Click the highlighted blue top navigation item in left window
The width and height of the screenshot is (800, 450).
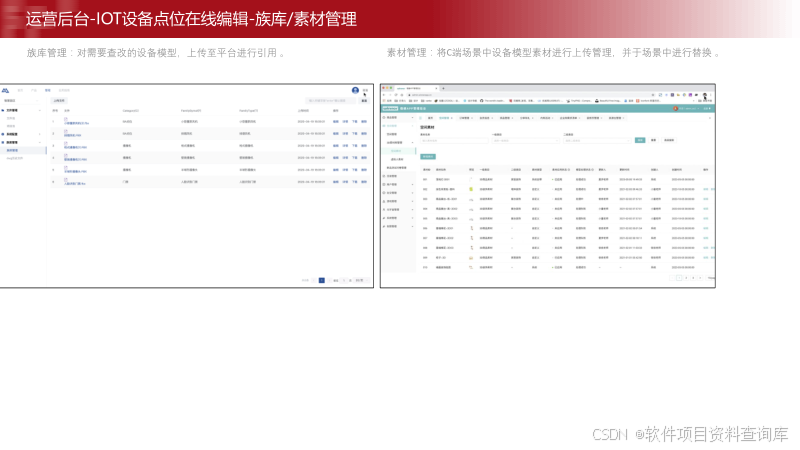[48, 90]
